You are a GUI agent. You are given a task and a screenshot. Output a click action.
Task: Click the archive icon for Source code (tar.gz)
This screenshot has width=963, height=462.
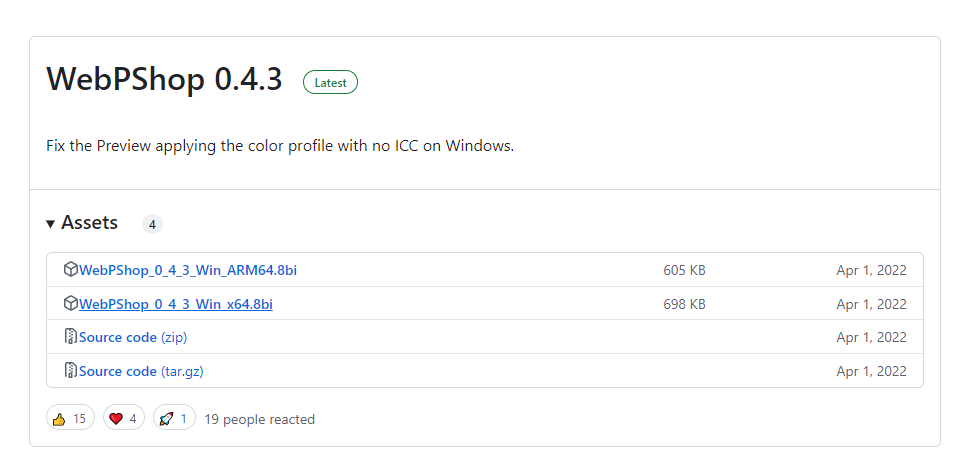point(70,371)
